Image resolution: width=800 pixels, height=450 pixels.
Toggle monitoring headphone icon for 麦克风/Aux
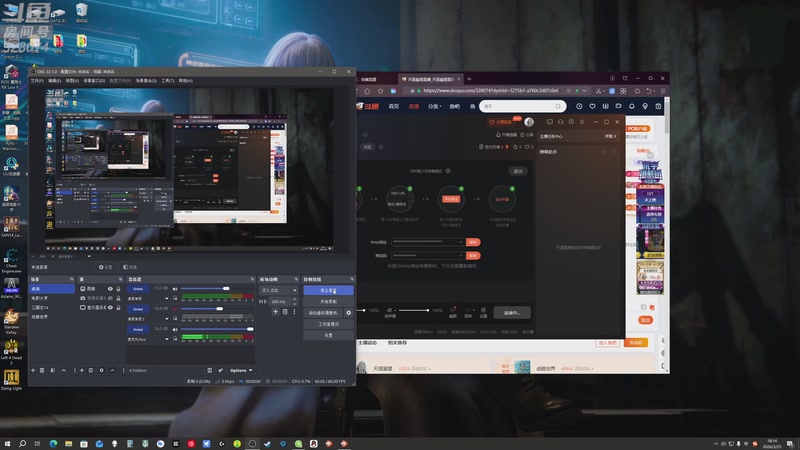click(175, 339)
